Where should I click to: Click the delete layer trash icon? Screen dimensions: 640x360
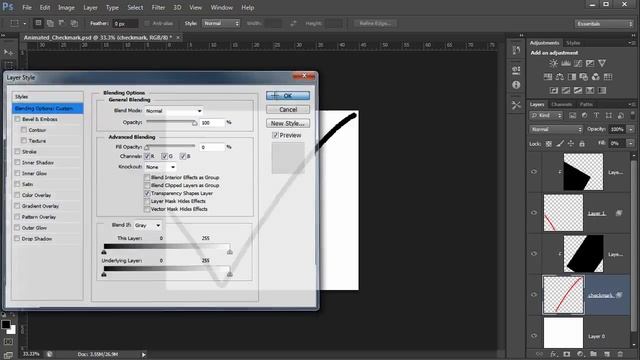pos(620,354)
